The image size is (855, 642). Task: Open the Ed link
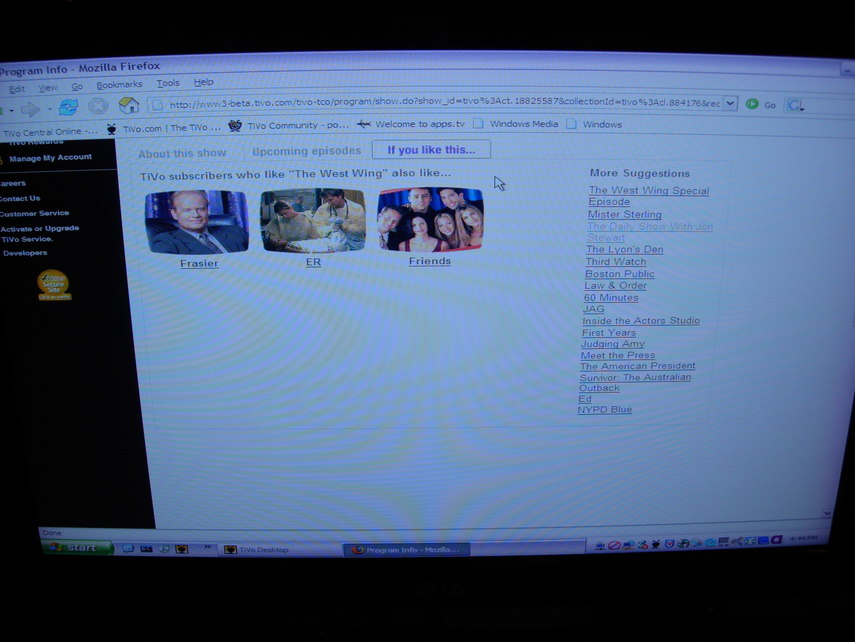(x=585, y=399)
